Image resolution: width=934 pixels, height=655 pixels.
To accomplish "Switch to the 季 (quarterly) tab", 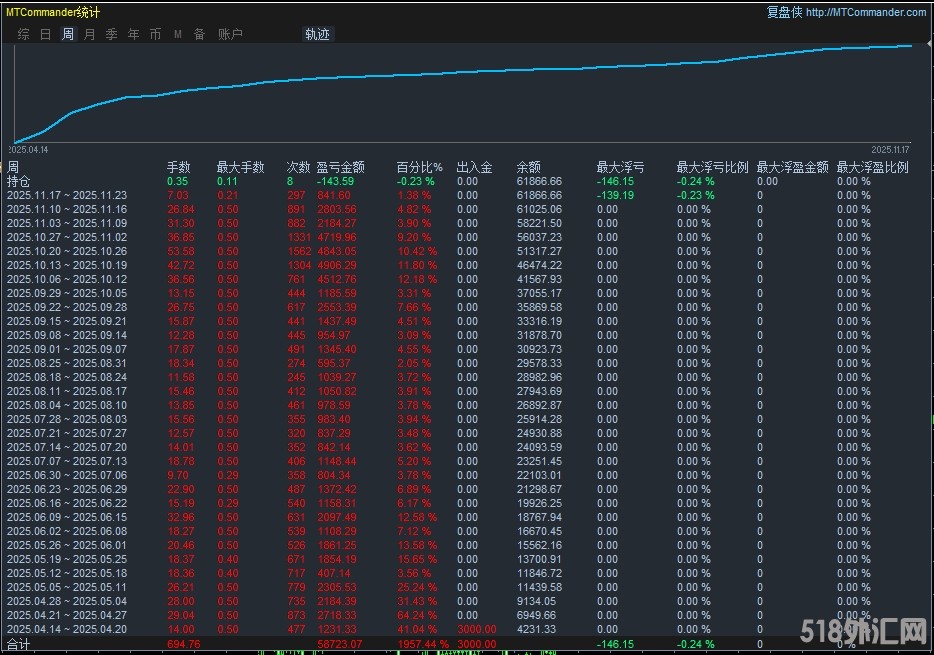I will pos(111,34).
